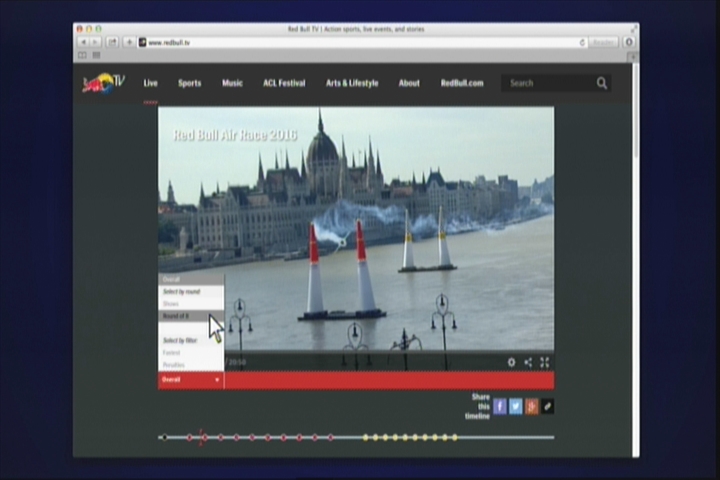Open the Sports menu
Screen dimensions: 720x480
190,83
